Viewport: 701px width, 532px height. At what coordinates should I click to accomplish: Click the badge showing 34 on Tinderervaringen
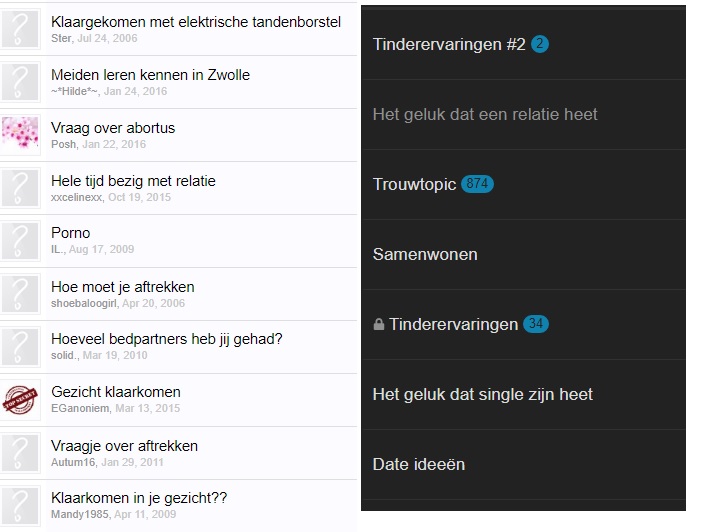click(x=536, y=324)
